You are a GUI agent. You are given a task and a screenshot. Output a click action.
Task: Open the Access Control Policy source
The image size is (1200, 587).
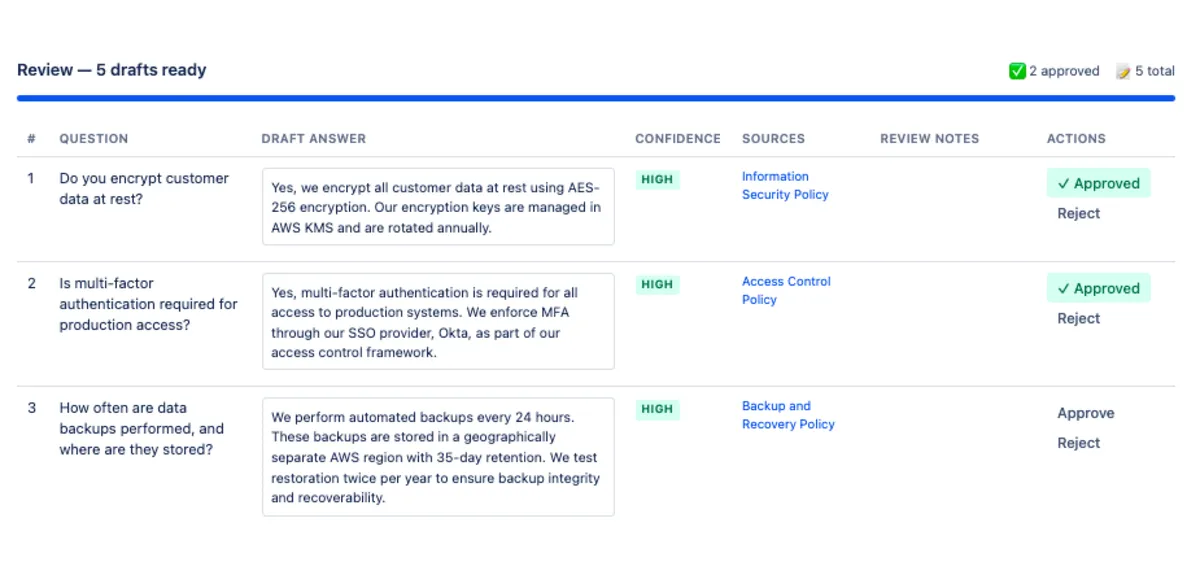pos(786,290)
